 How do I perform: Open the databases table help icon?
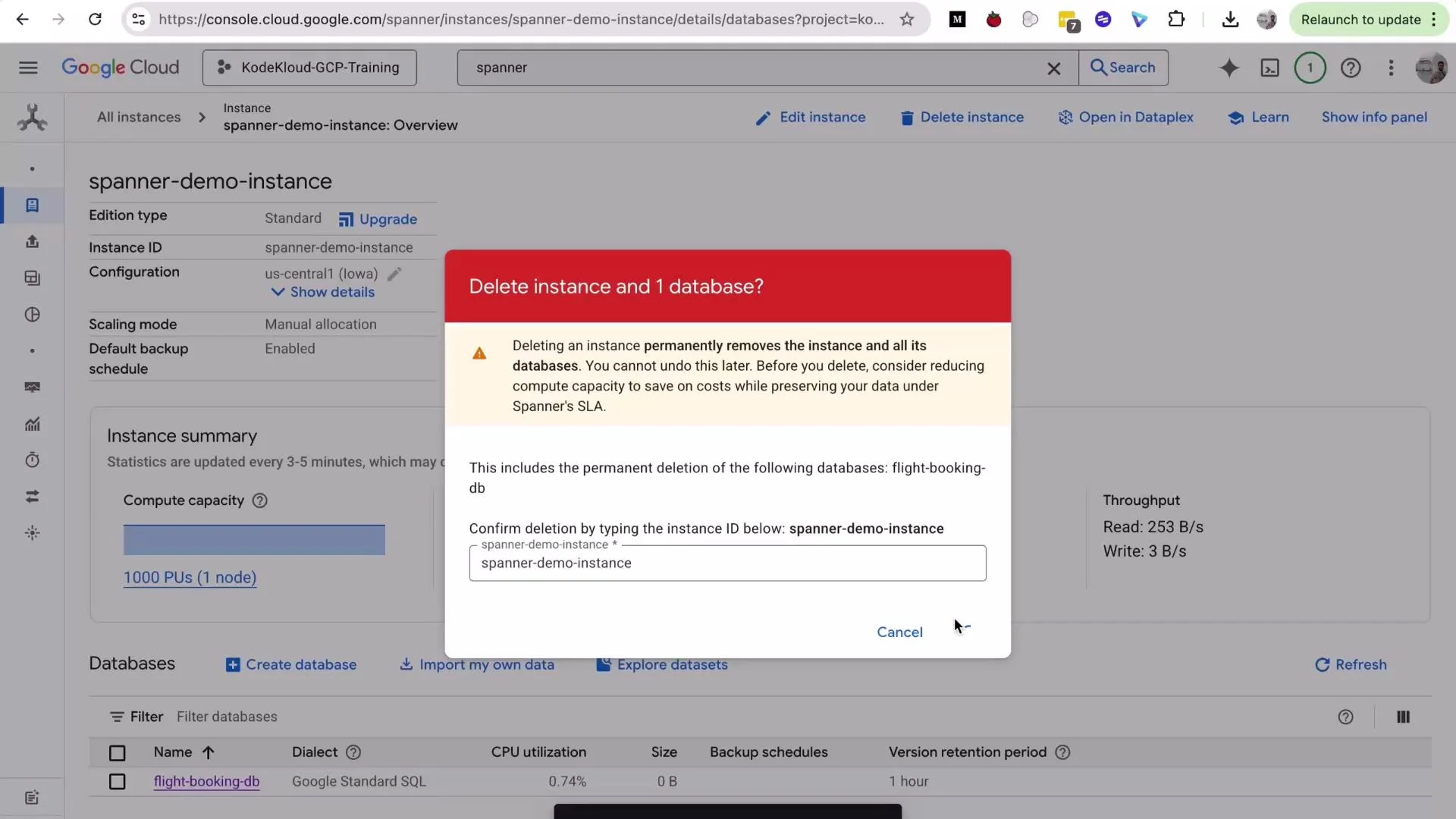click(x=1345, y=717)
